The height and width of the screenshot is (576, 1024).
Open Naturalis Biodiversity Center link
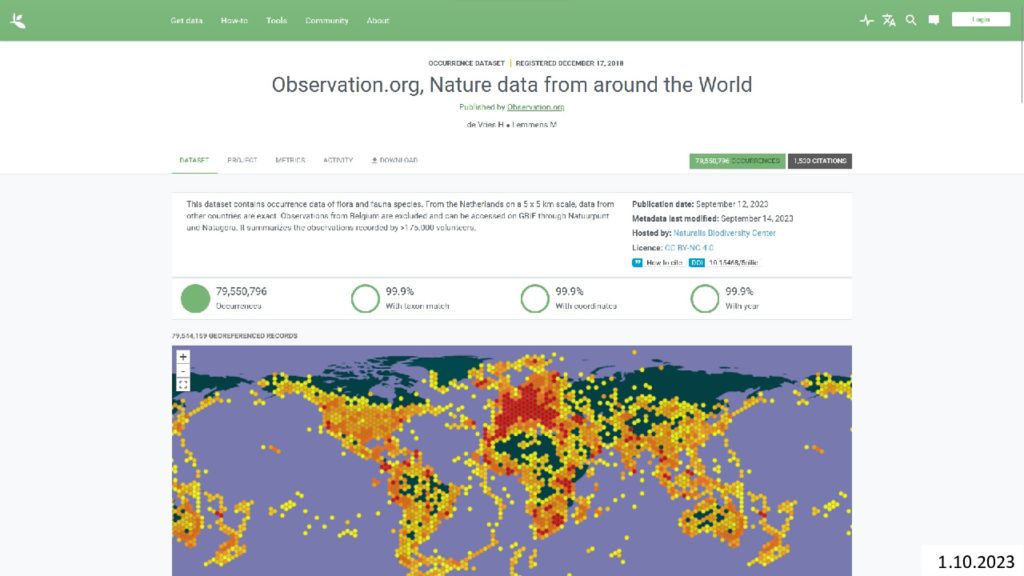click(724, 233)
